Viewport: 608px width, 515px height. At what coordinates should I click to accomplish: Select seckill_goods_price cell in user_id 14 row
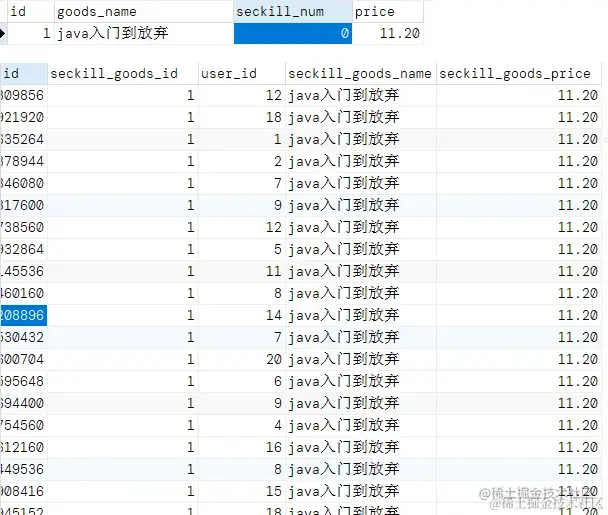pyautogui.click(x=519, y=315)
